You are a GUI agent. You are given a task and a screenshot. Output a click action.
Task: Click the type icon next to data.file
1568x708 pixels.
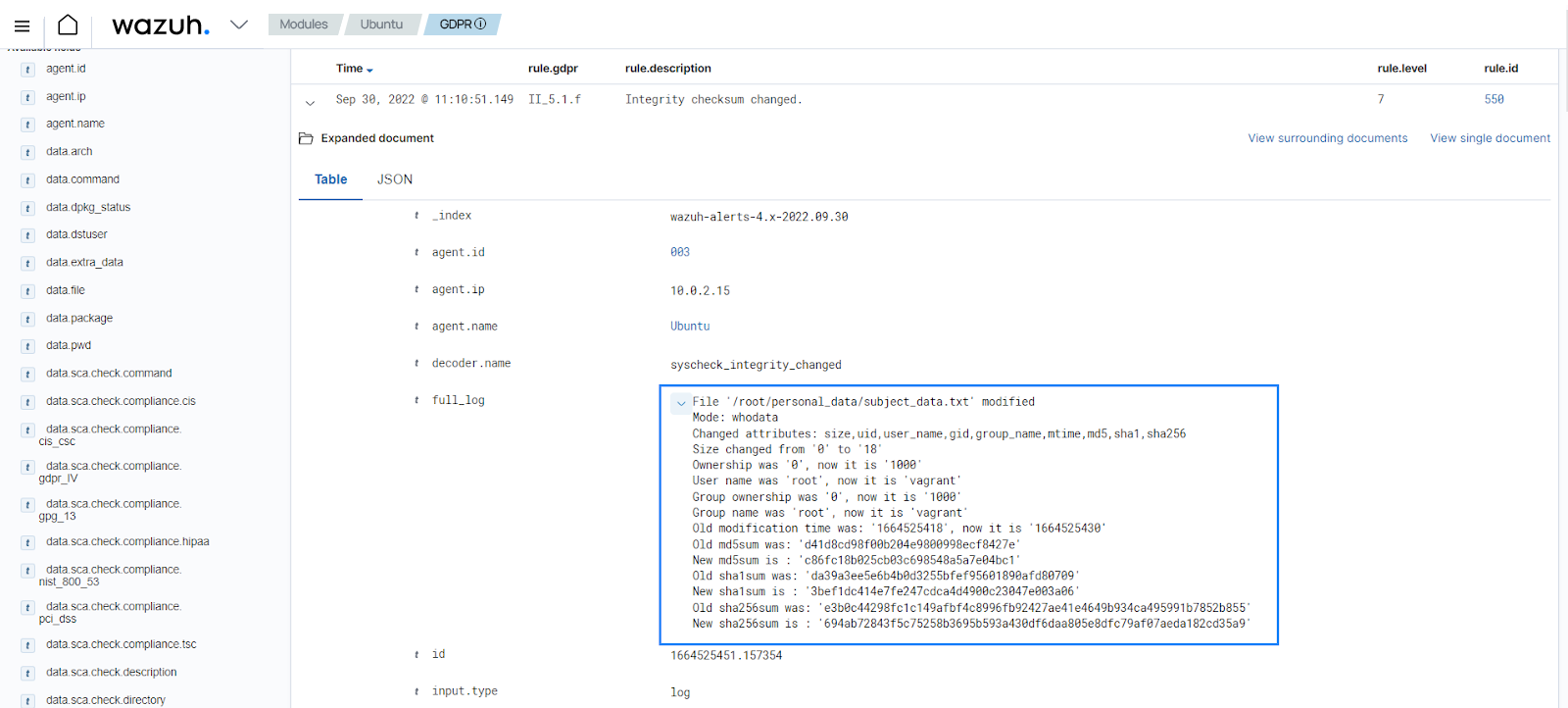tap(27, 291)
